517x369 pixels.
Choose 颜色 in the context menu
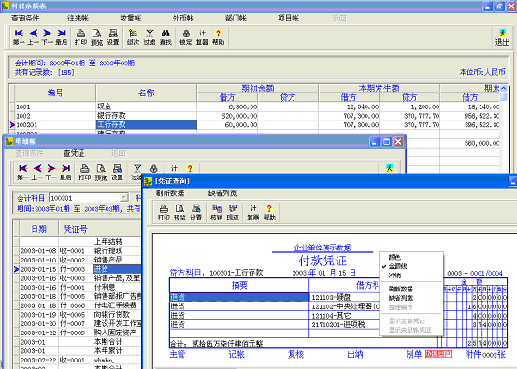coord(395,257)
